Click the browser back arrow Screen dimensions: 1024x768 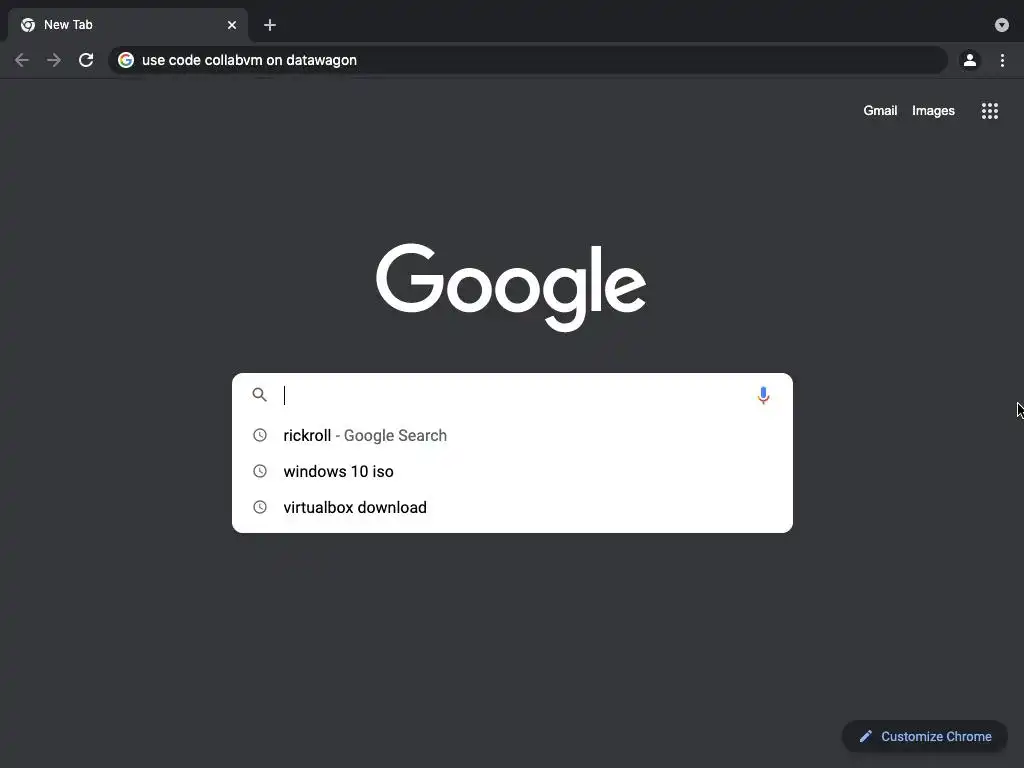[22, 60]
